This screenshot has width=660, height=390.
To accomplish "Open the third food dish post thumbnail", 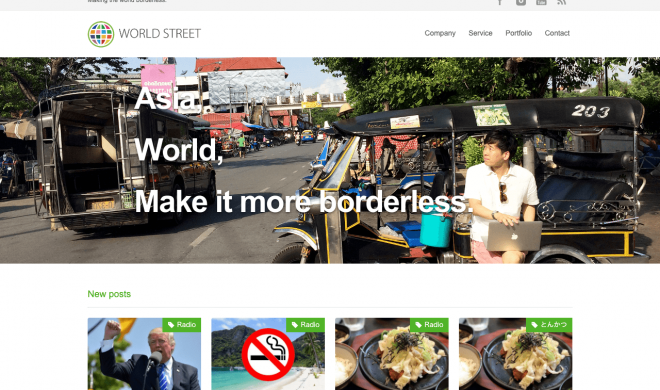I will tap(391, 354).
